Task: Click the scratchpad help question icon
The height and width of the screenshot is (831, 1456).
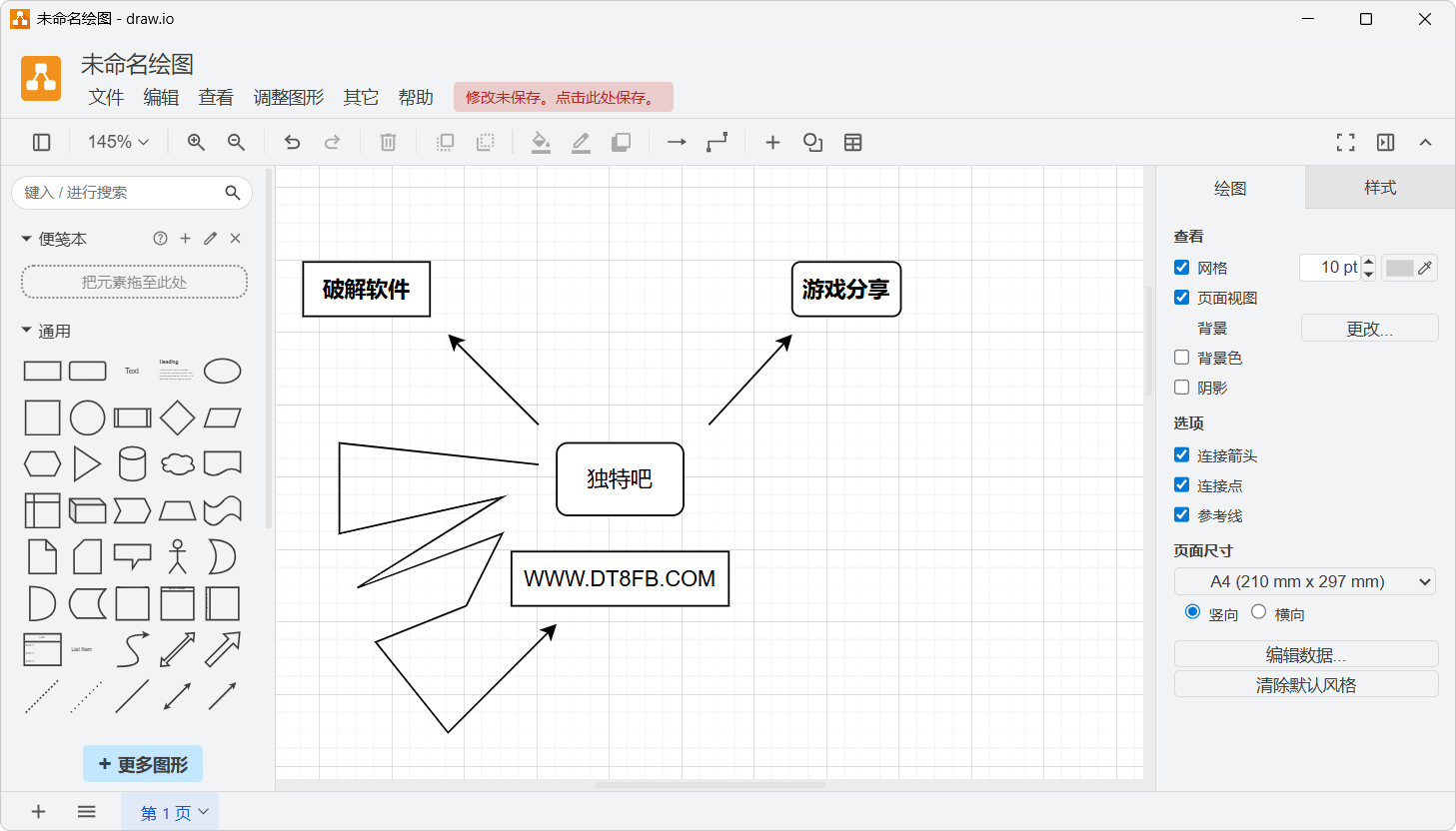Action: pyautogui.click(x=160, y=239)
